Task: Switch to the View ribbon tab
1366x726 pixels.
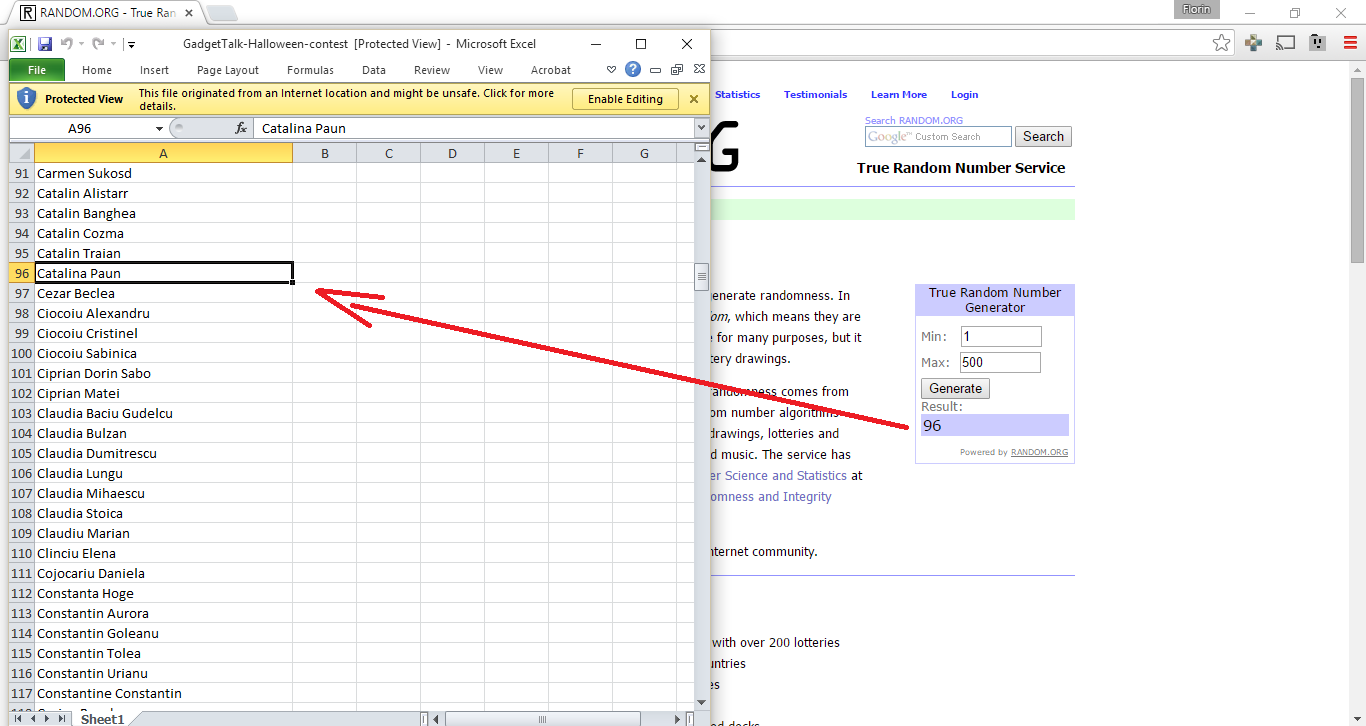Action: tap(490, 70)
